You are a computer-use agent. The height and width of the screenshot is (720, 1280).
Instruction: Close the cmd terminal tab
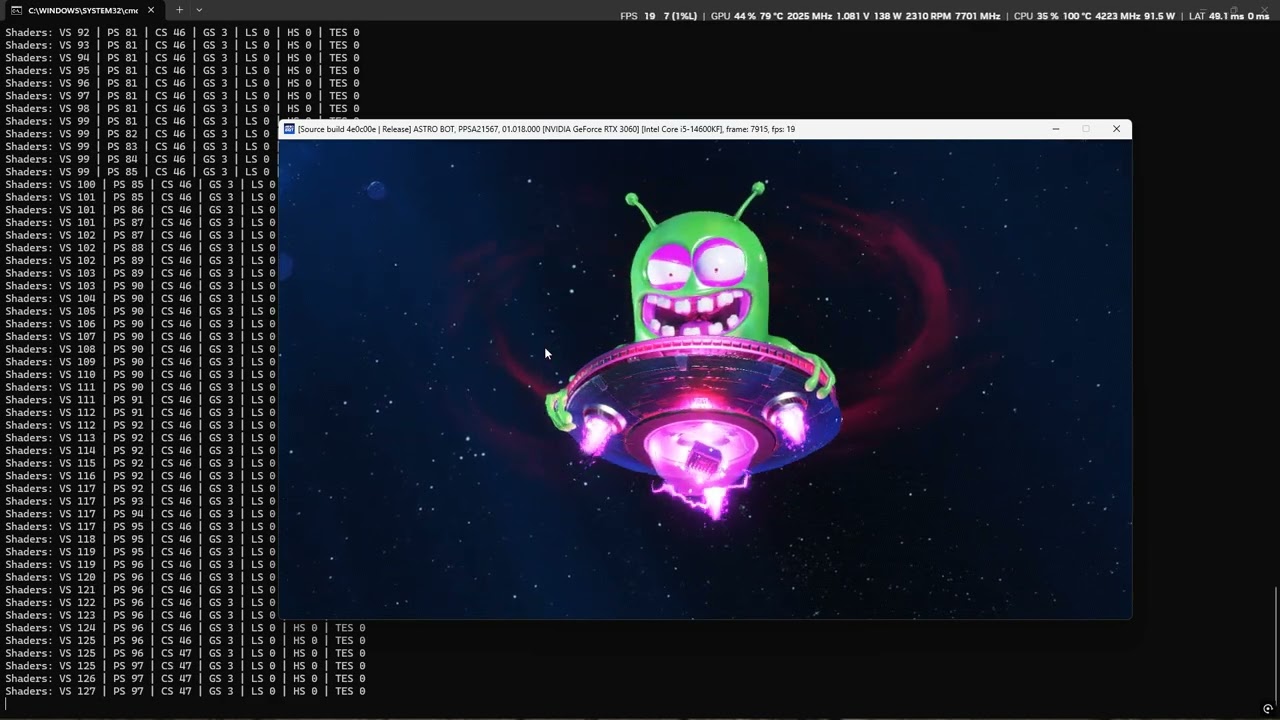(x=151, y=10)
